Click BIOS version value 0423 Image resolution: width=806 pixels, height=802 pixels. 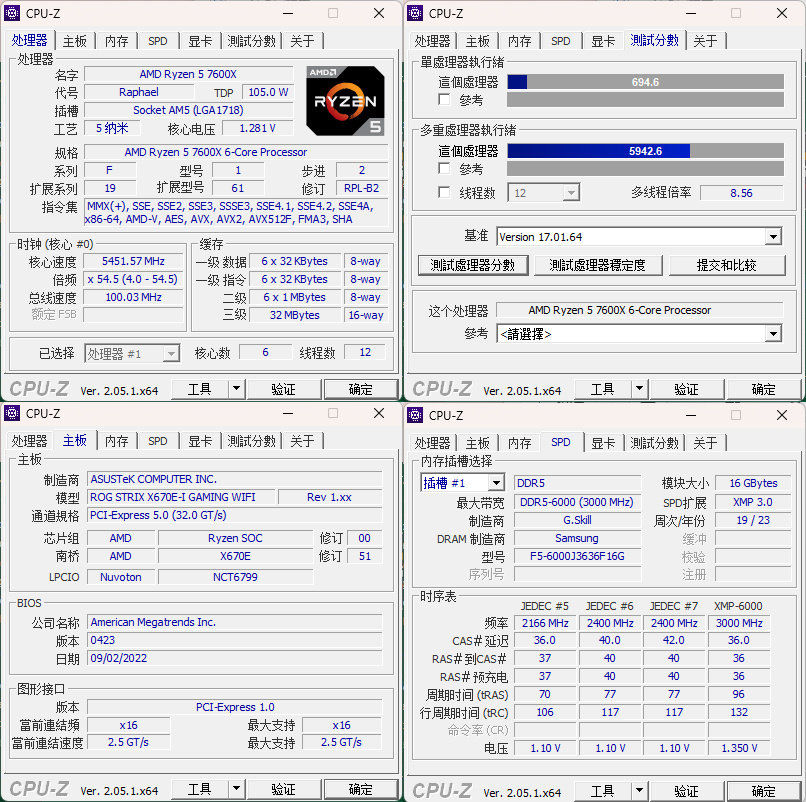point(234,640)
